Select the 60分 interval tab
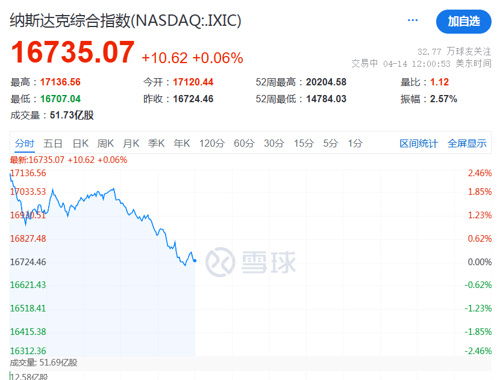The height and width of the screenshot is (380, 500). coord(244,144)
